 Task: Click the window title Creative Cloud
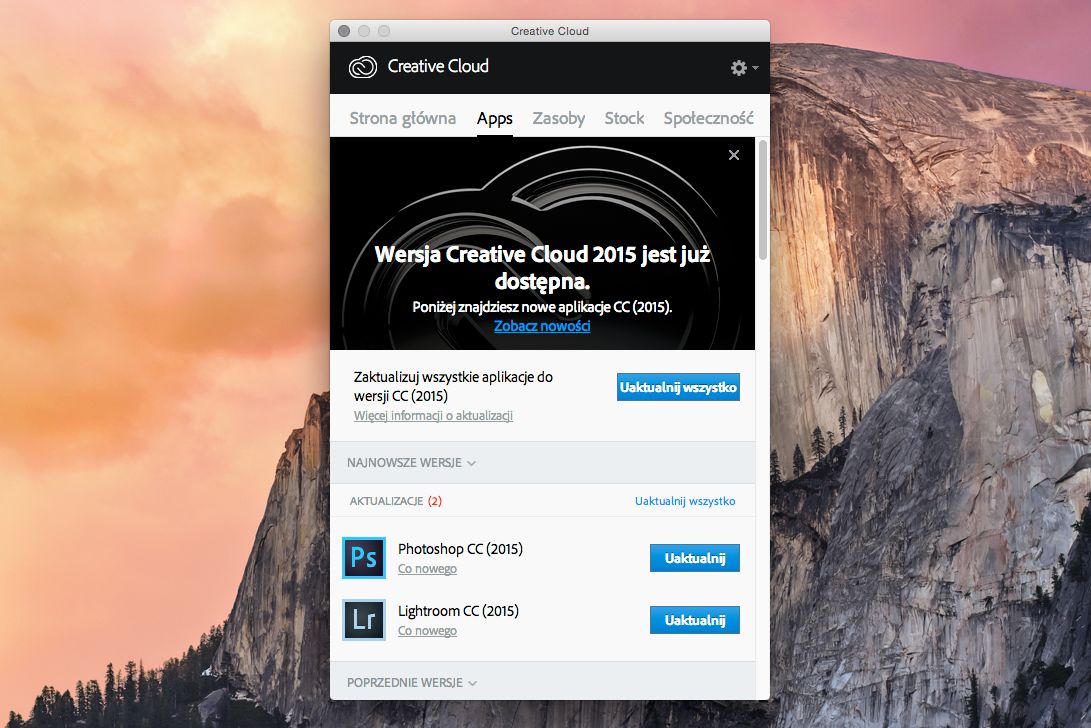point(550,31)
